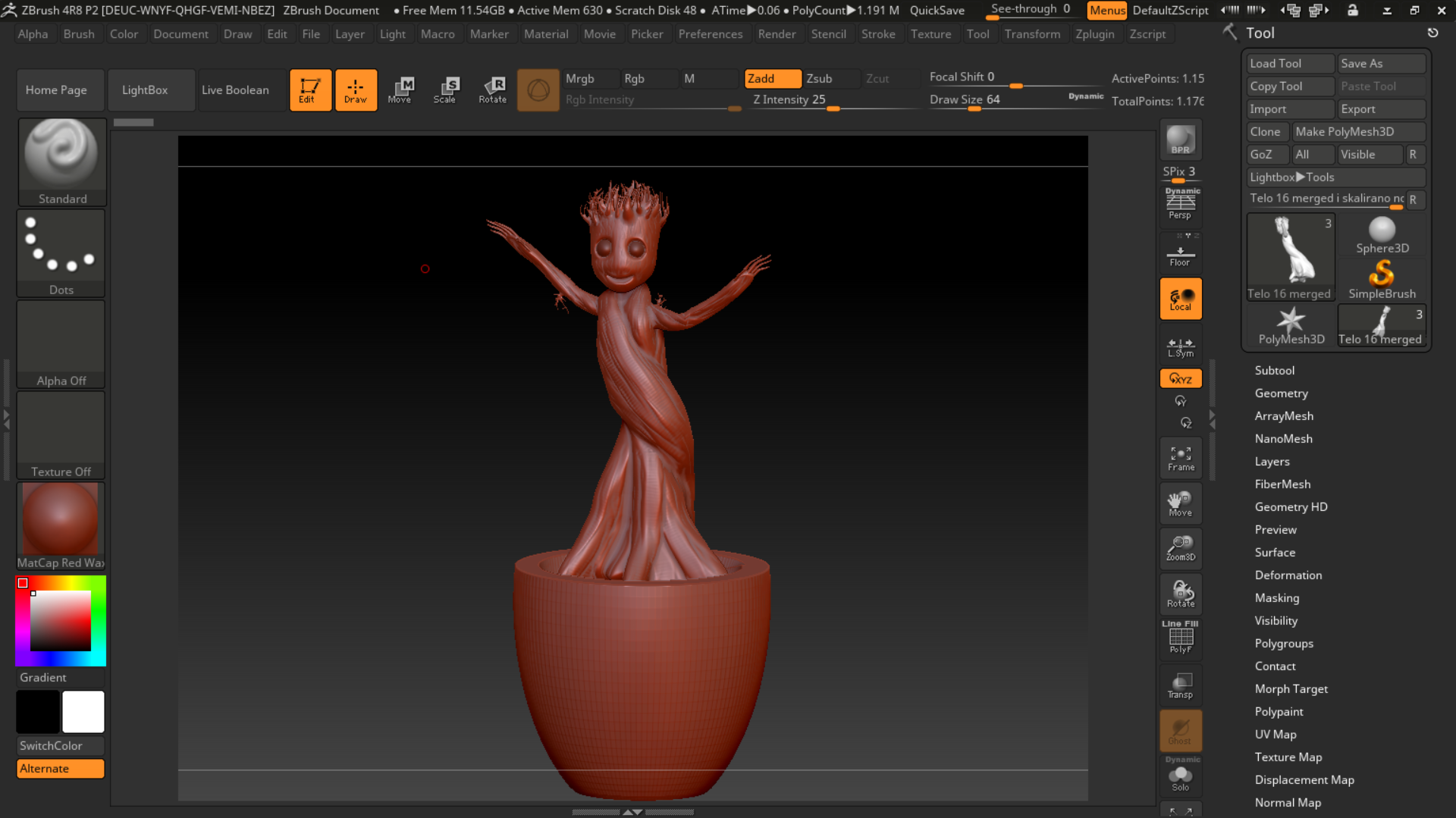1456x818 pixels.
Task: Select the white secondary color swatch
Action: [83, 712]
